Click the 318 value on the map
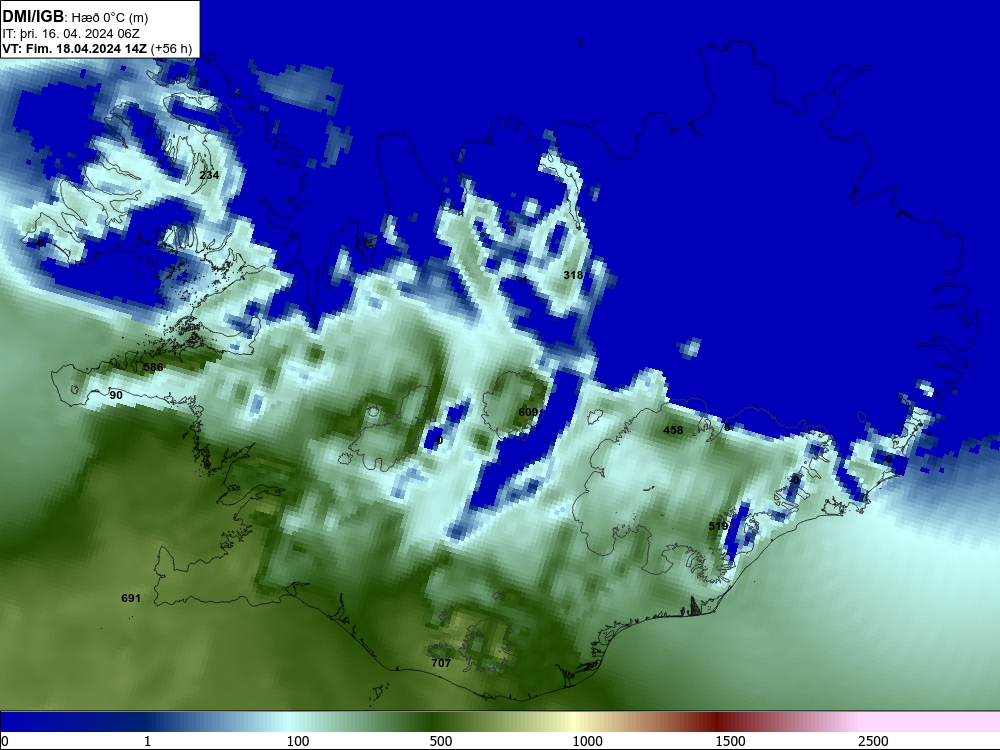The width and height of the screenshot is (1000, 750). (x=573, y=275)
